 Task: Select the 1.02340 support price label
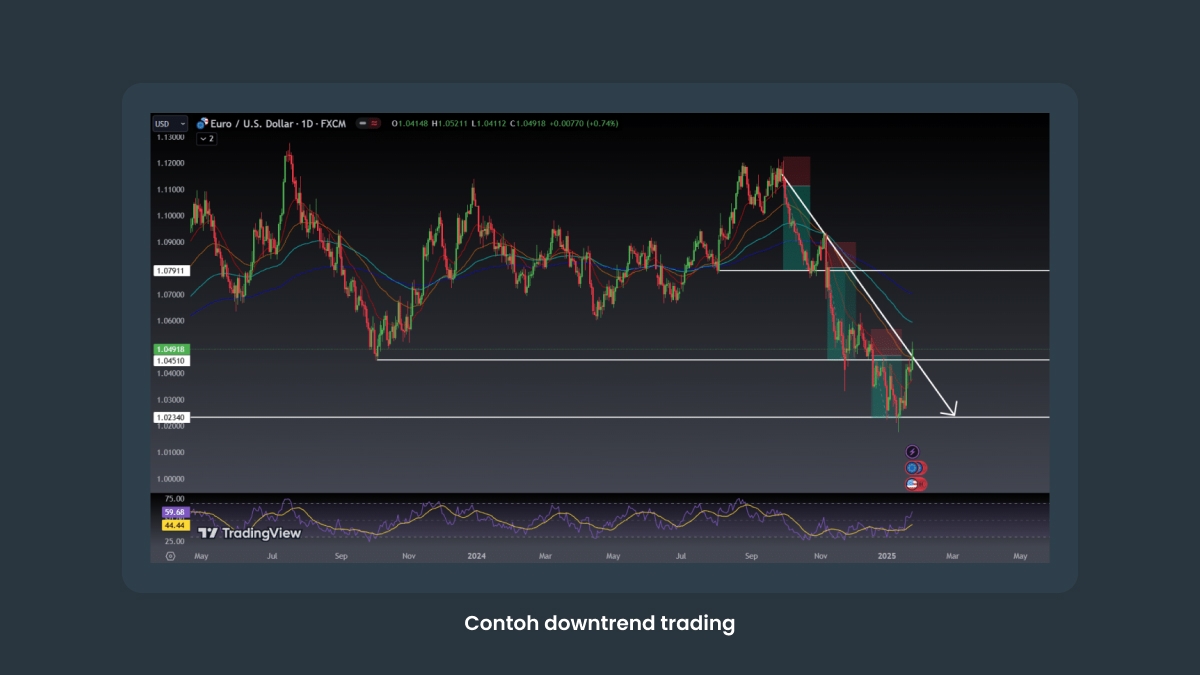click(x=172, y=418)
